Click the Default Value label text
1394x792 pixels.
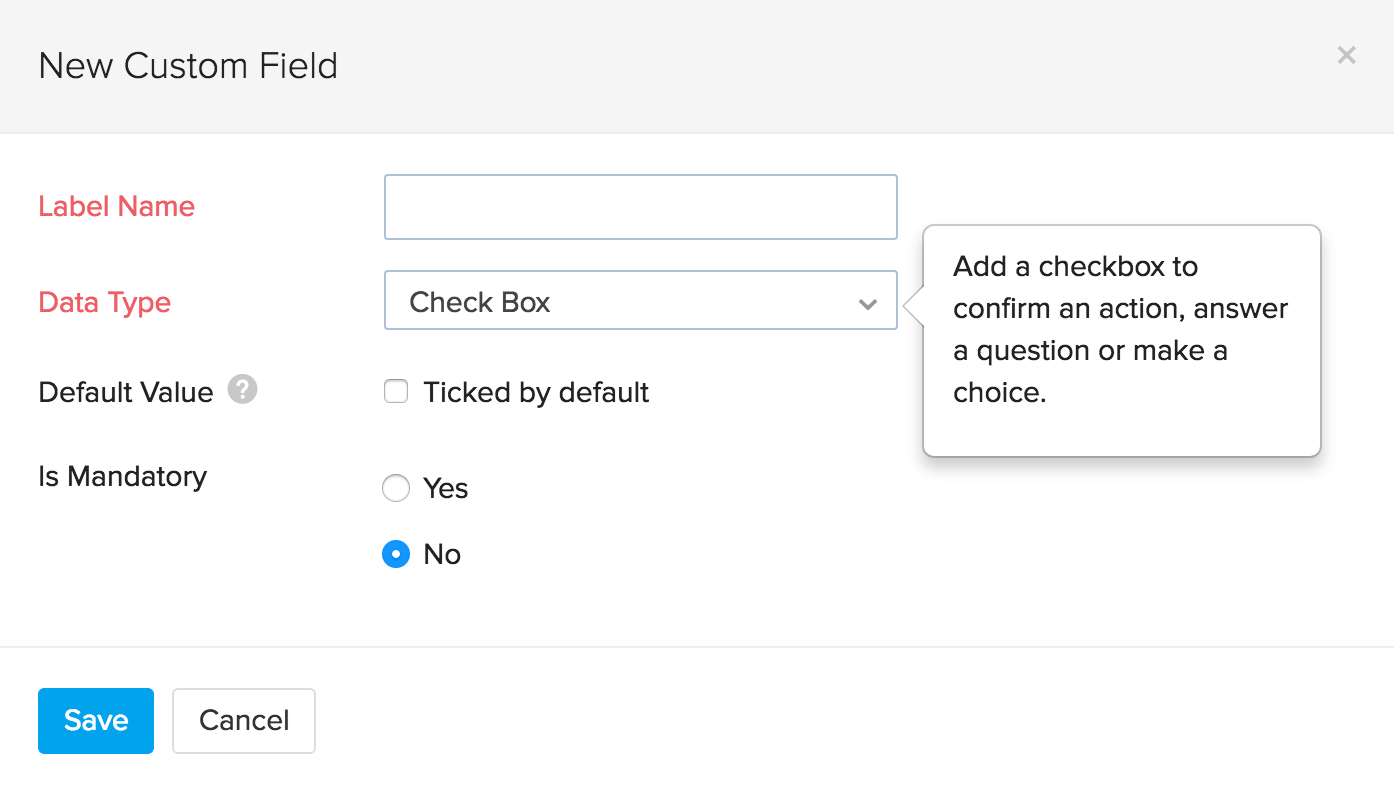point(125,391)
